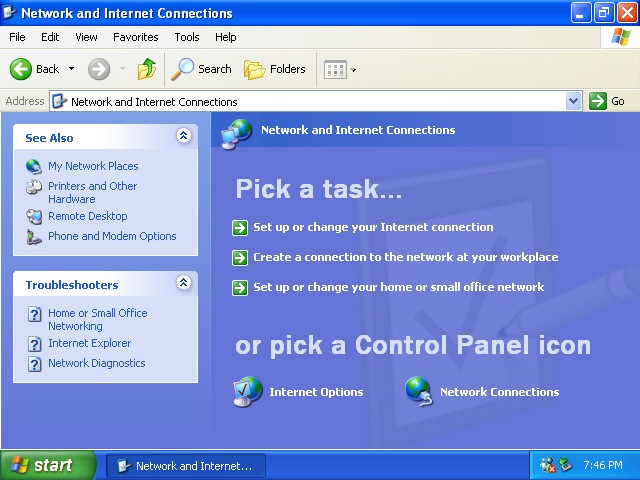Click the Network Diagnostics question mark icon
This screenshot has width=640, height=480.
tap(35, 364)
